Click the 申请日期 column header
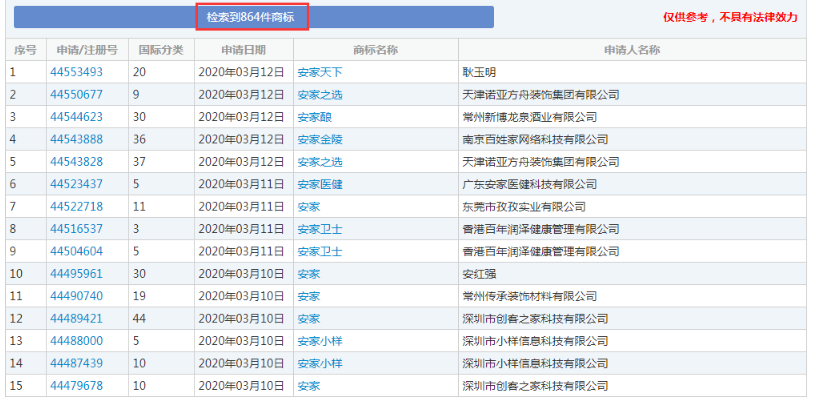Screen dimensions: 817x402 [x=244, y=50]
